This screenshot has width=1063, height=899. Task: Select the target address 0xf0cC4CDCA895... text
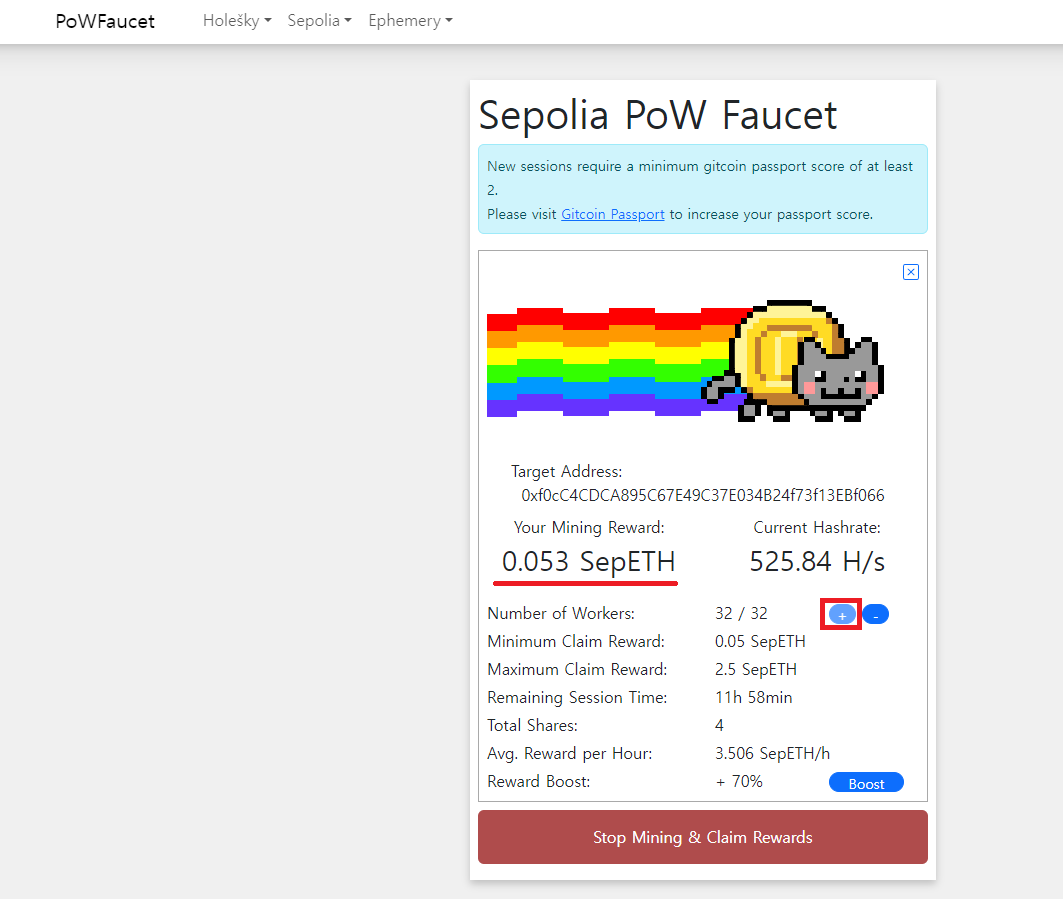(702, 496)
